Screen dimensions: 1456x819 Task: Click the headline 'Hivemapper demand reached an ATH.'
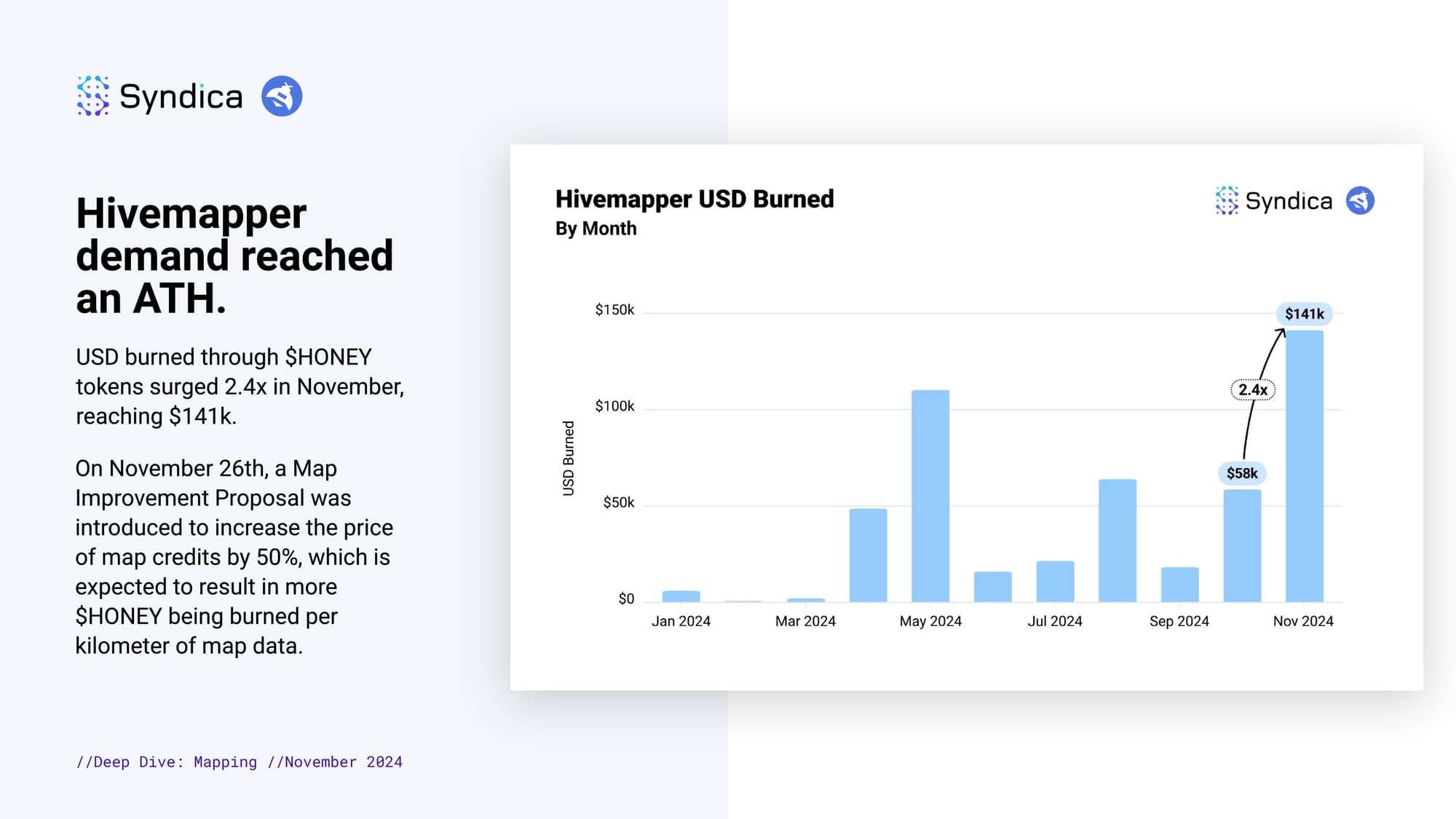pos(234,256)
